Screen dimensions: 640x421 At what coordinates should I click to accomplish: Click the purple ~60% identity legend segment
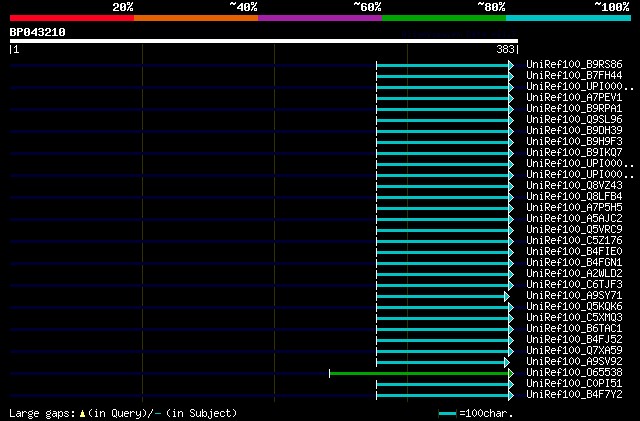tap(320, 18)
